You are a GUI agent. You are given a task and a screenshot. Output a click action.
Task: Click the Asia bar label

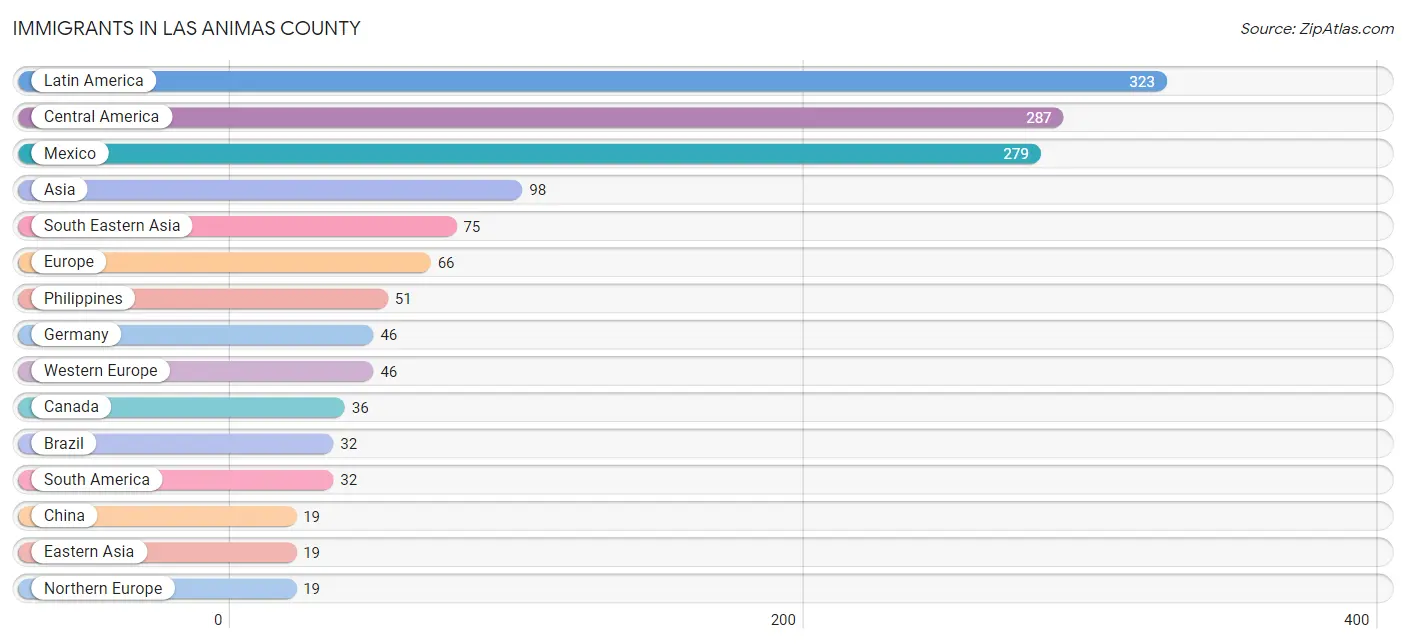[60, 190]
